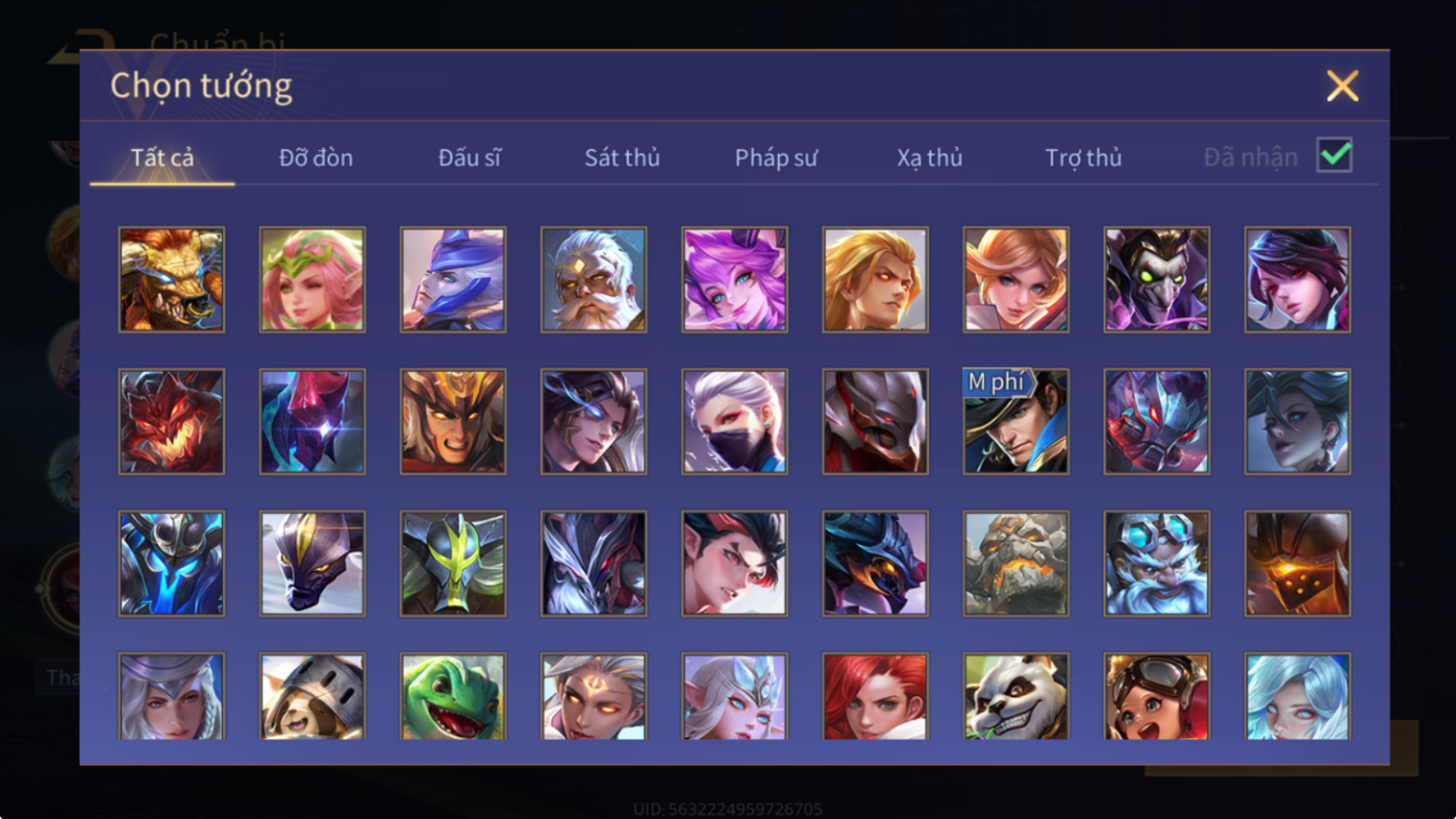Pick the red demon hero portrait
The image size is (1456, 819).
[172, 421]
